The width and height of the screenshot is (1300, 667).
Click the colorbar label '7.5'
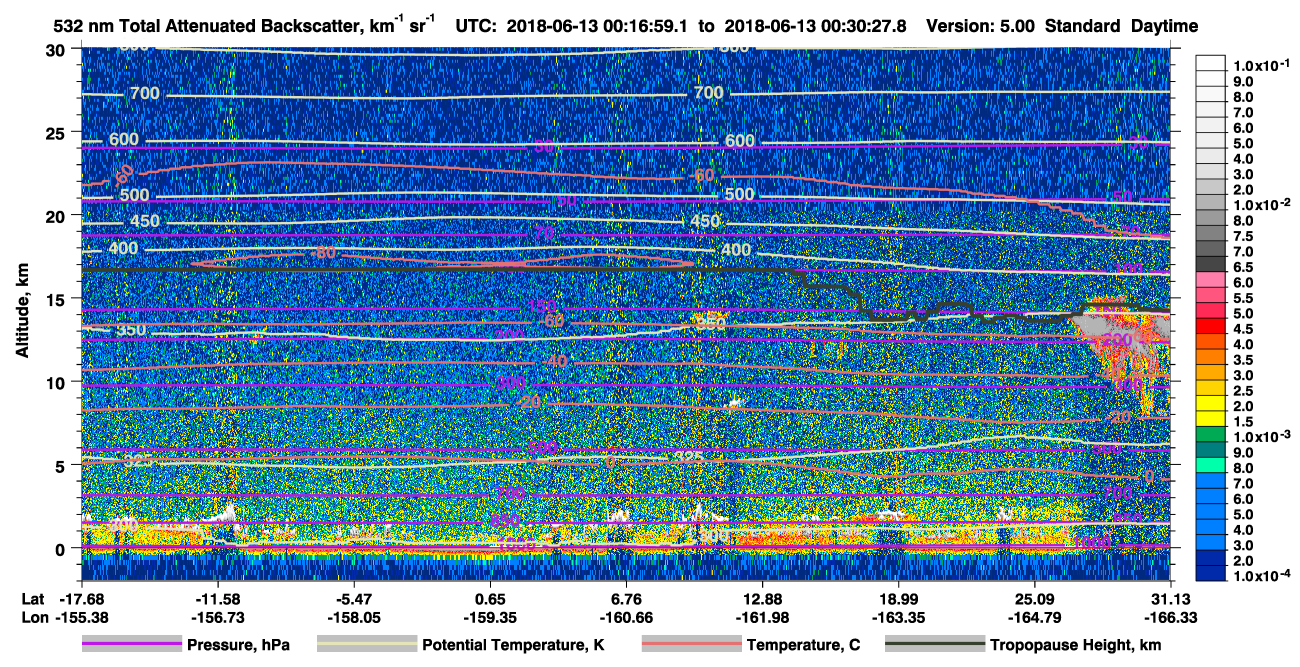click(1243, 236)
